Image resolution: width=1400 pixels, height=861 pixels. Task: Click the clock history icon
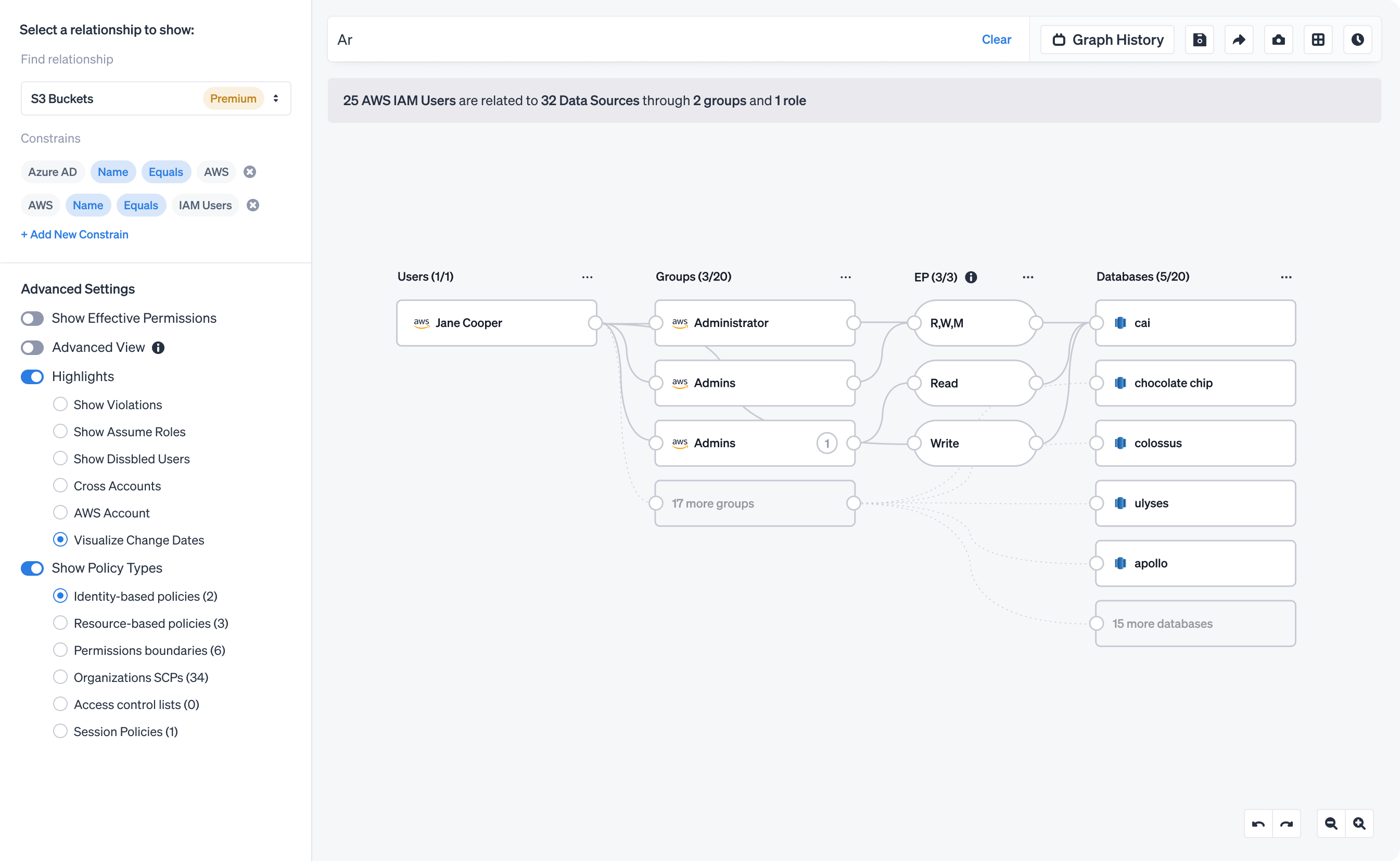point(1357,40)
